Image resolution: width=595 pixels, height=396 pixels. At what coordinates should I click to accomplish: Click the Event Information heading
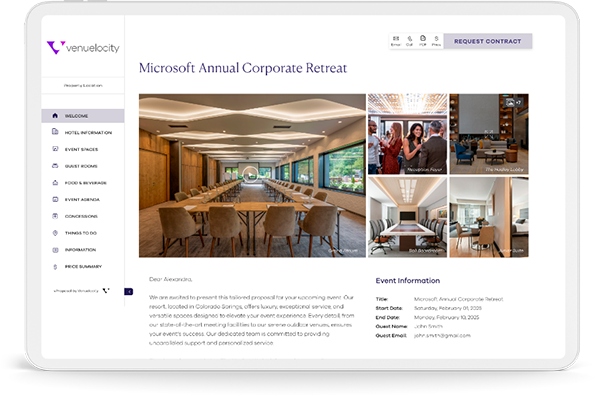(x=408, y=281)
